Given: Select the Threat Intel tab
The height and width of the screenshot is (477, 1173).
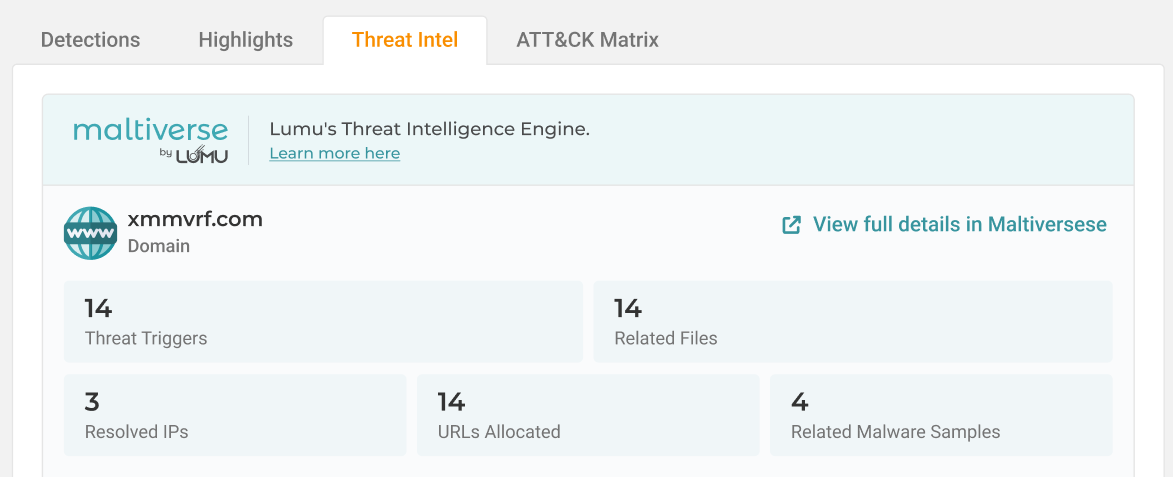Looking at the screenshot, I should click(405, 40).
